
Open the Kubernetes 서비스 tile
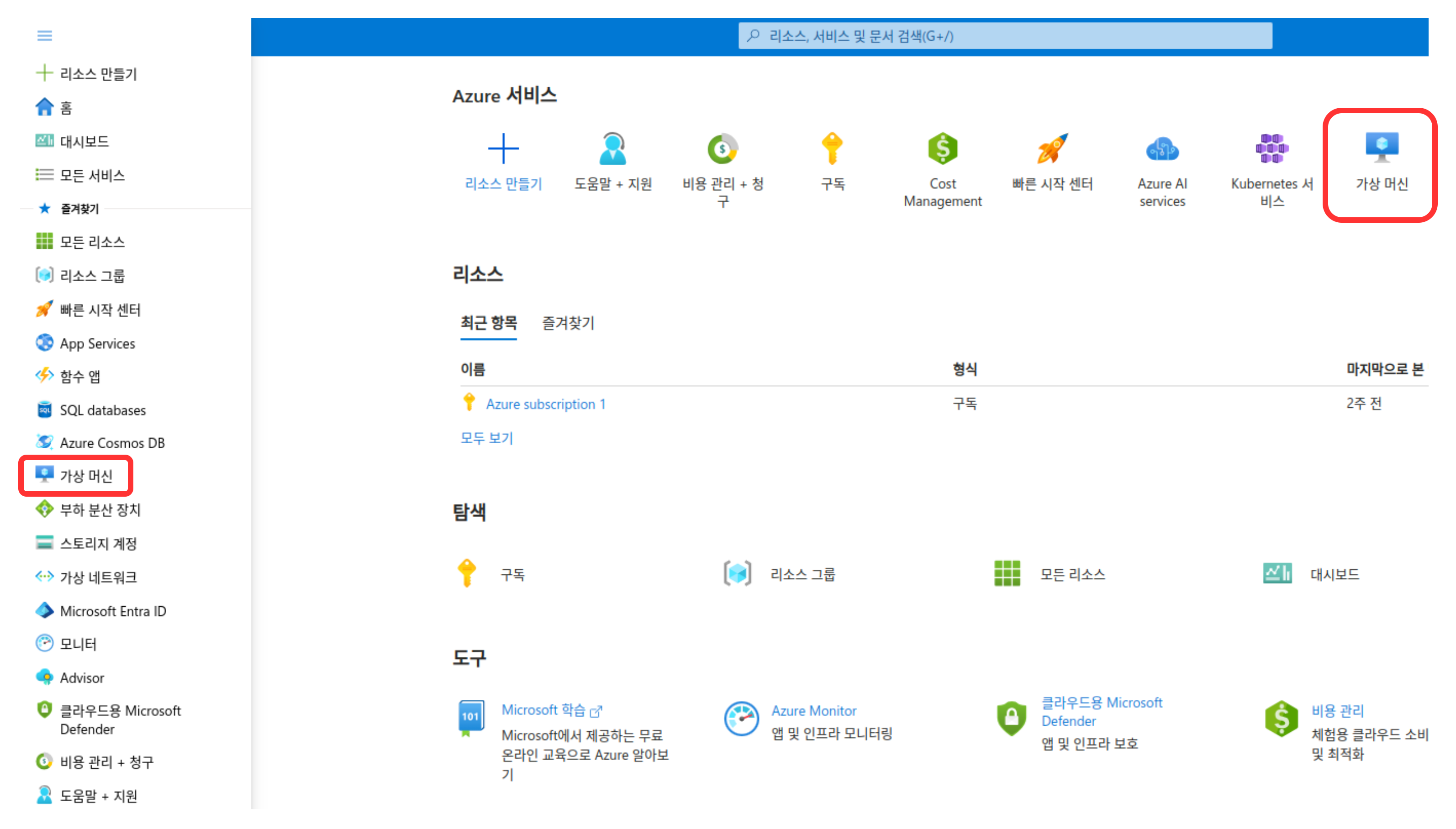pos(1272,170)
